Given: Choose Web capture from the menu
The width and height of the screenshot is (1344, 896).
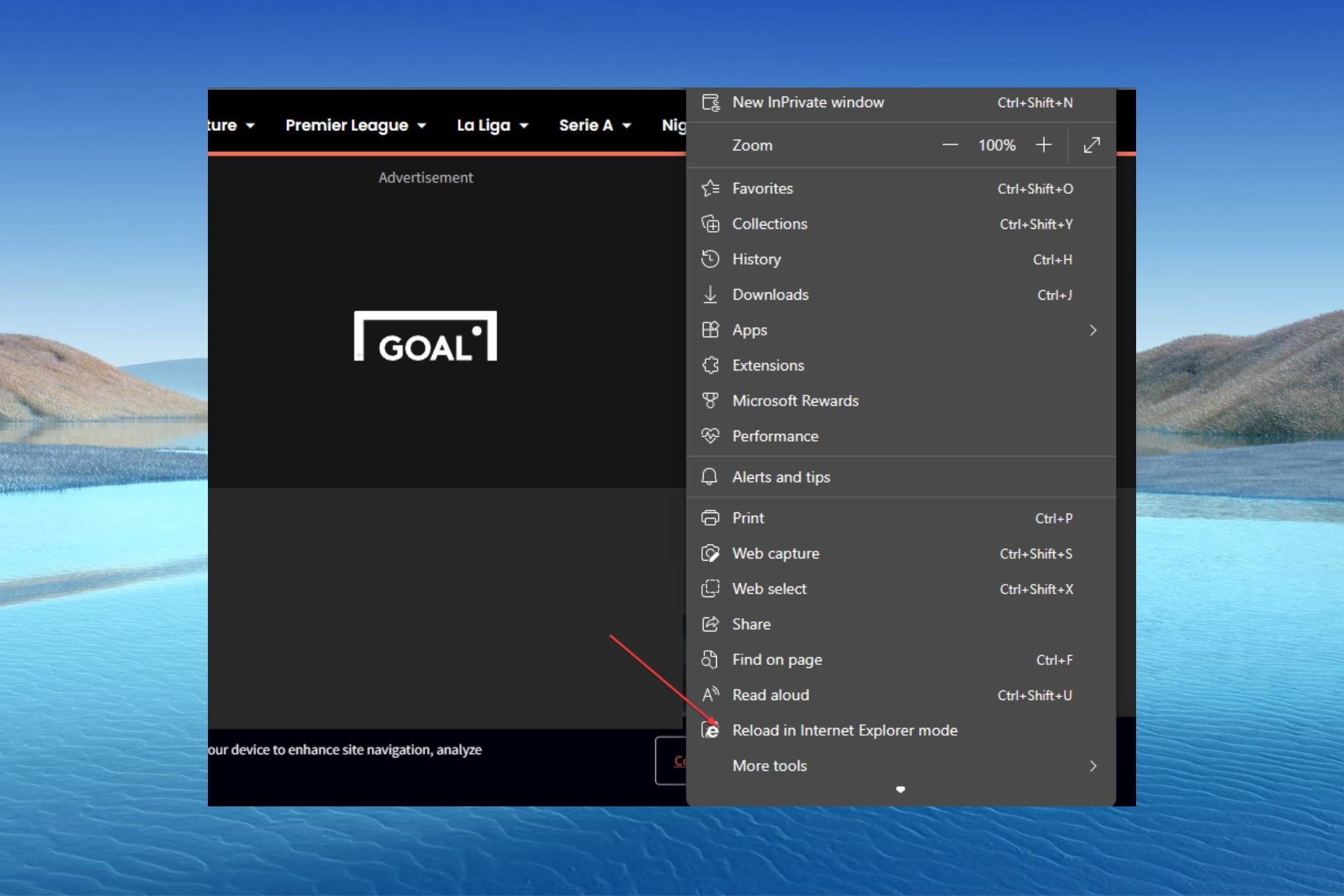Looking at the screenshot, I should (901, 554).
